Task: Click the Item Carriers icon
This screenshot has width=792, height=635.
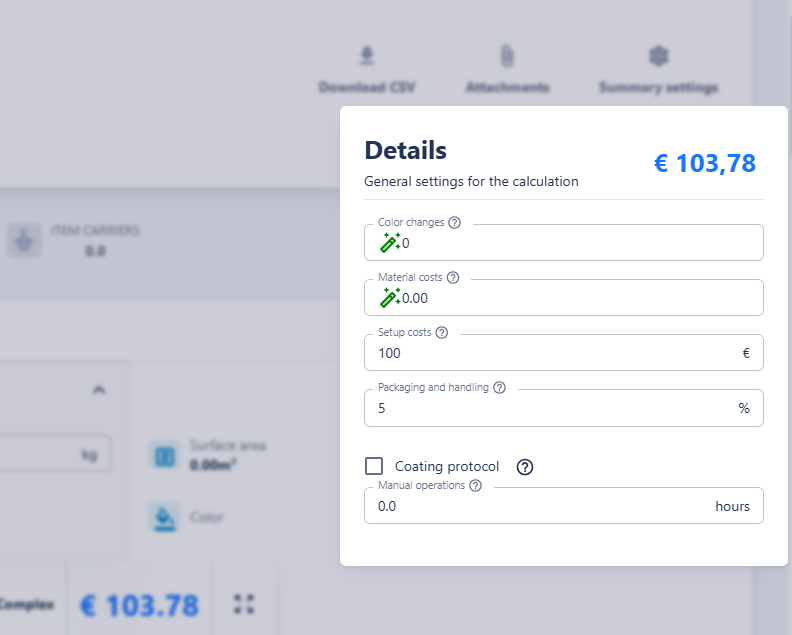Action: (x=23, y=240)
